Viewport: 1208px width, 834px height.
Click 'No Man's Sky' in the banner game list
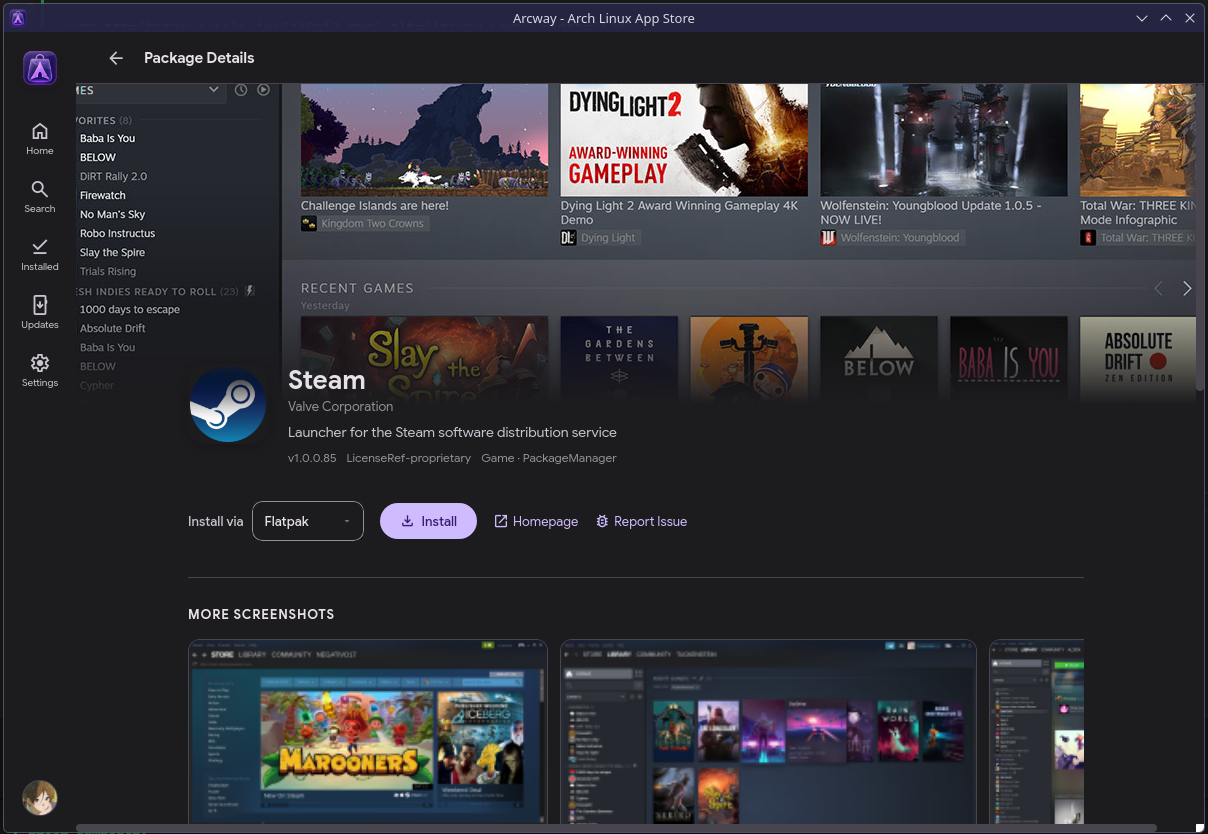112,214
